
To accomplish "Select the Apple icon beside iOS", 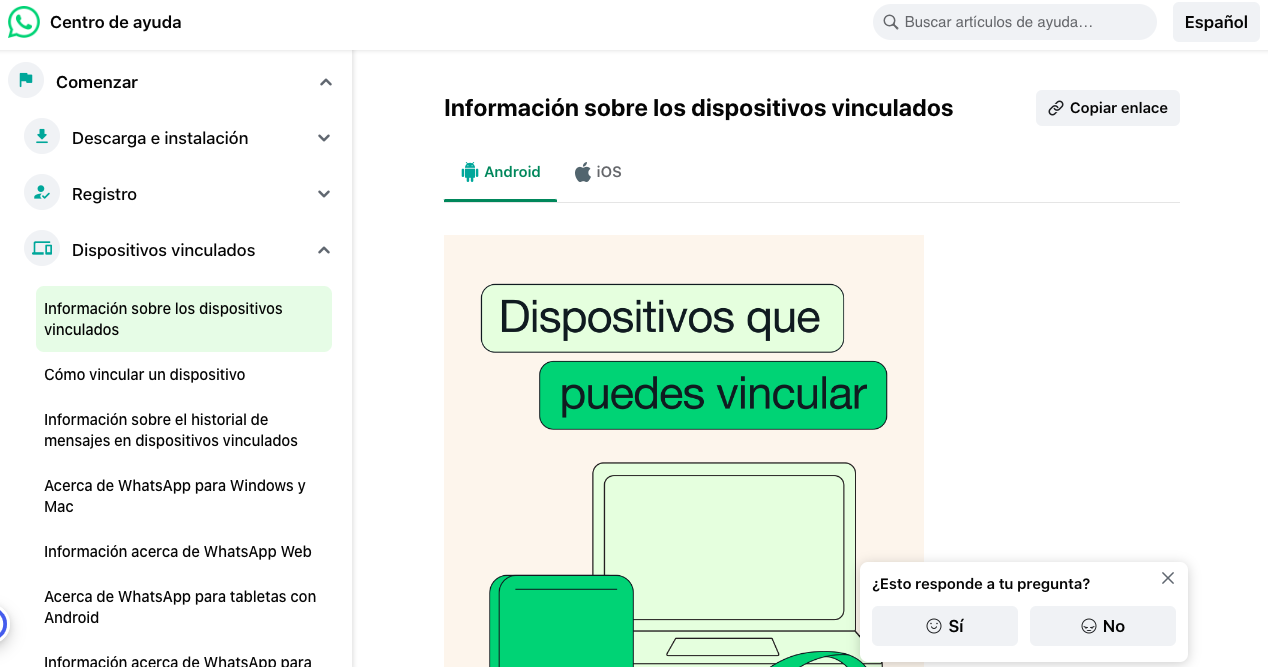I will pyautogui.click(x=581, y=171).
